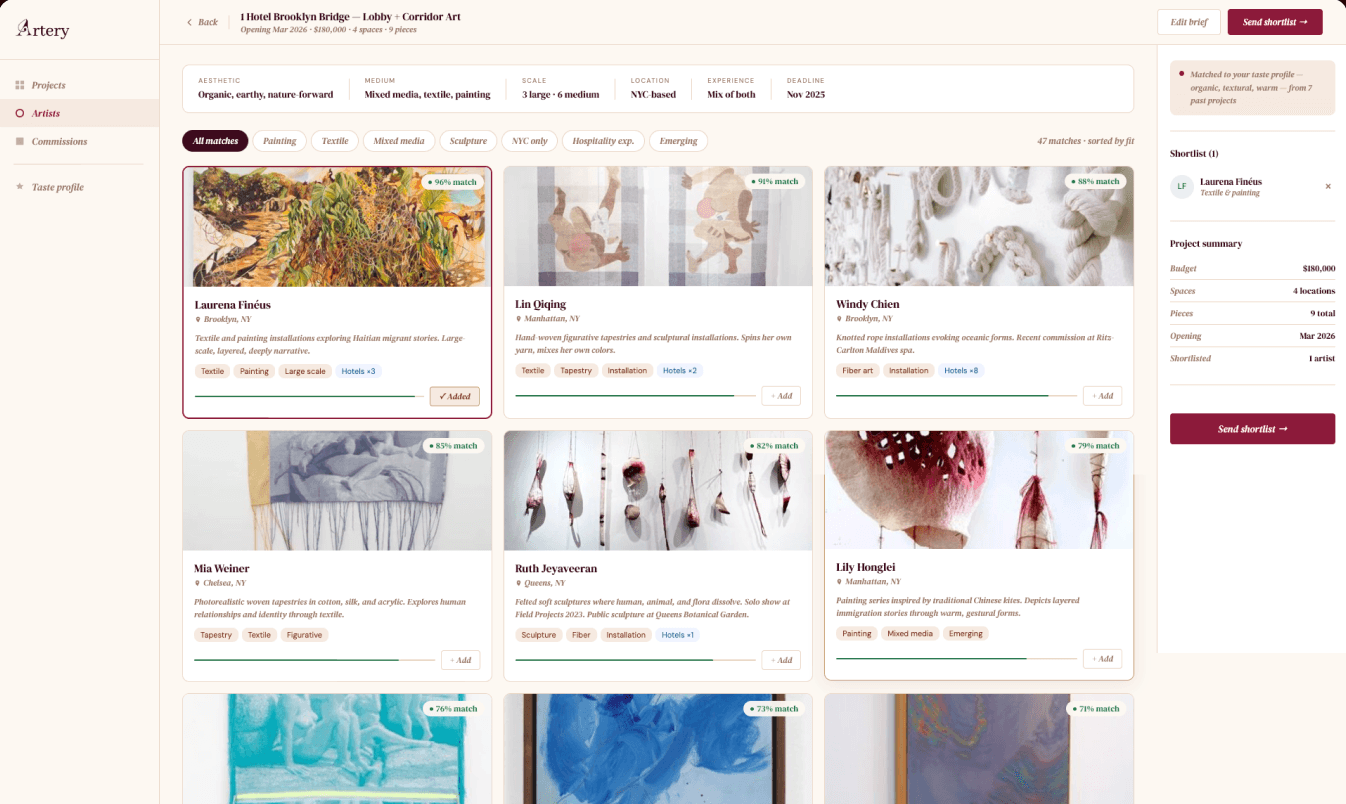Click Figurative tag on Mia Weiner
The height and width of the screenshot is (804, 1346).
point(304,635)
